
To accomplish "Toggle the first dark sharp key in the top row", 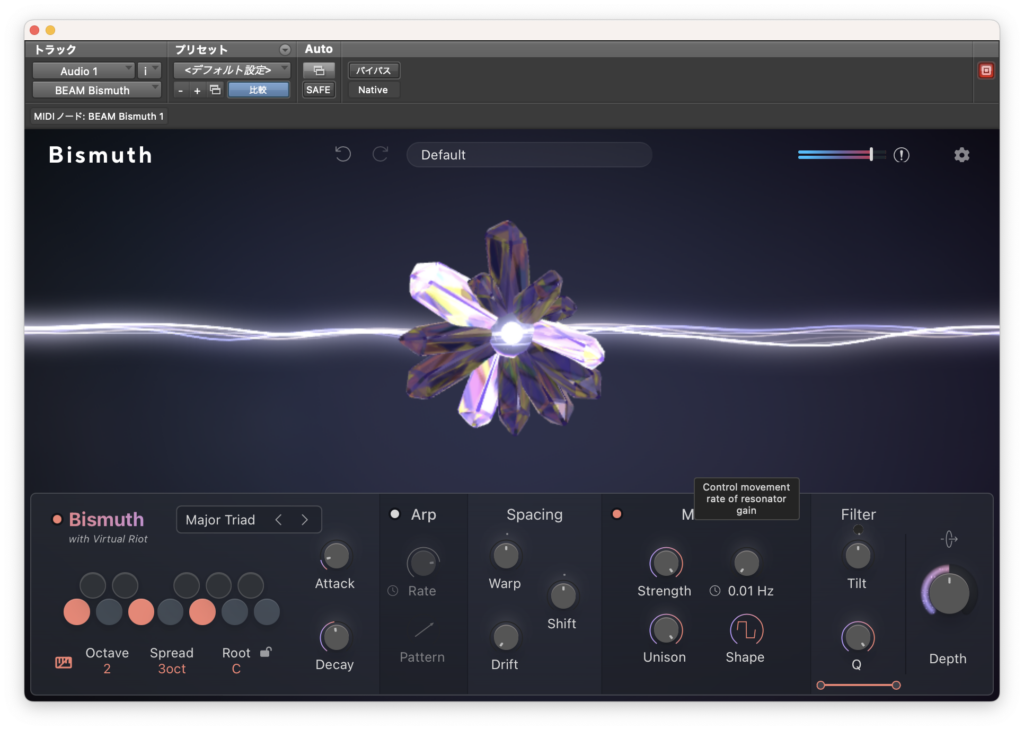I will (93, 586).
